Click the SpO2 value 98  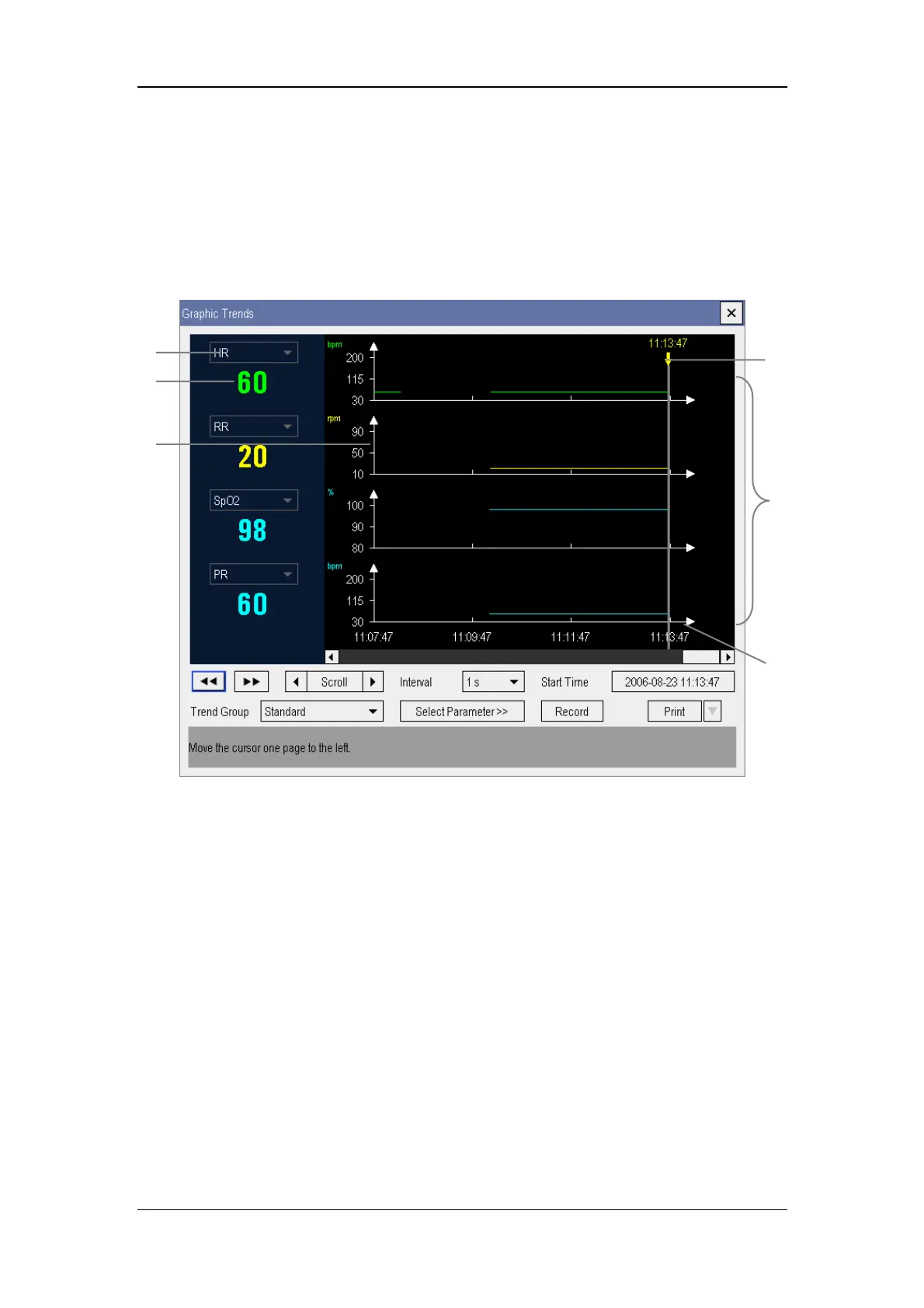point(252,531)
